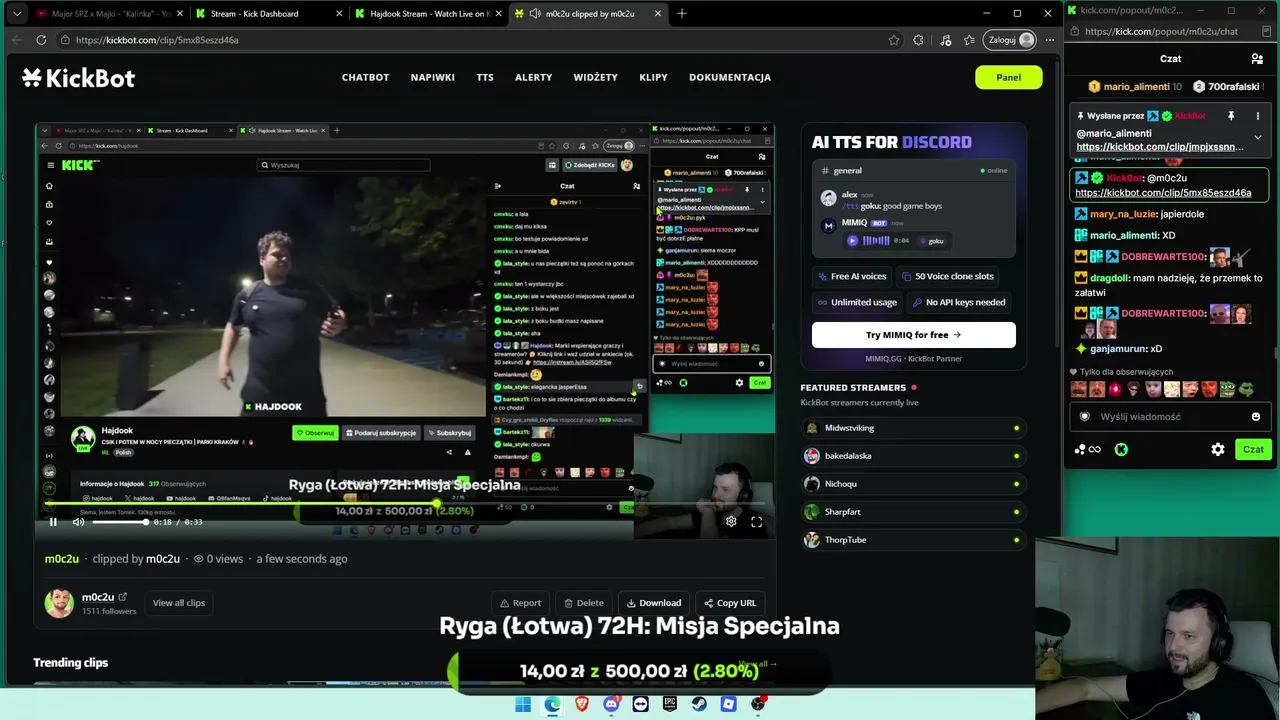Open chat settings gear in Czat window
Viewport: 1280px width, 720px height.
tap(1218, 450)
